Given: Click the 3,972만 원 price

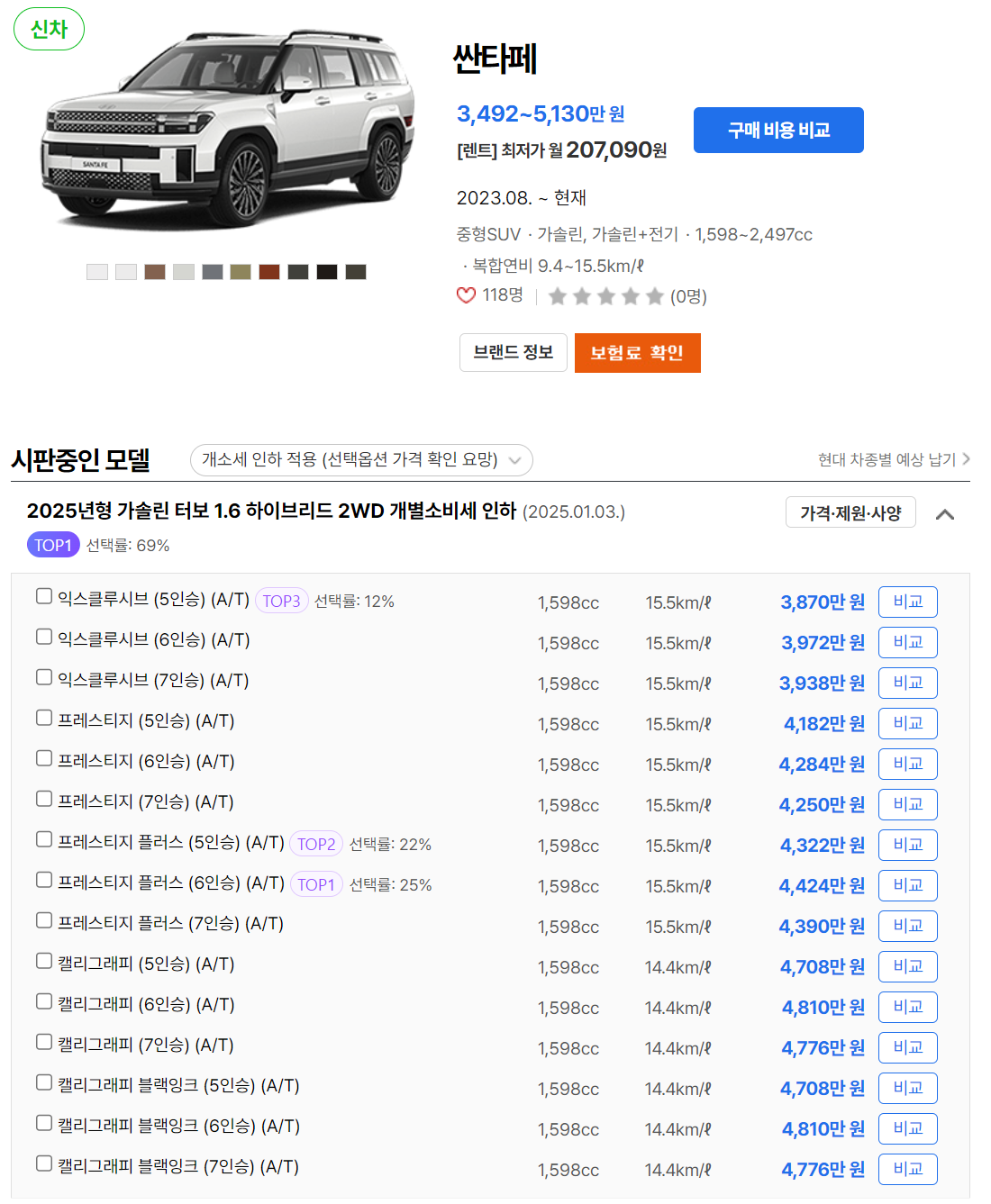Looking at the screenshot, I should (823, 642).
